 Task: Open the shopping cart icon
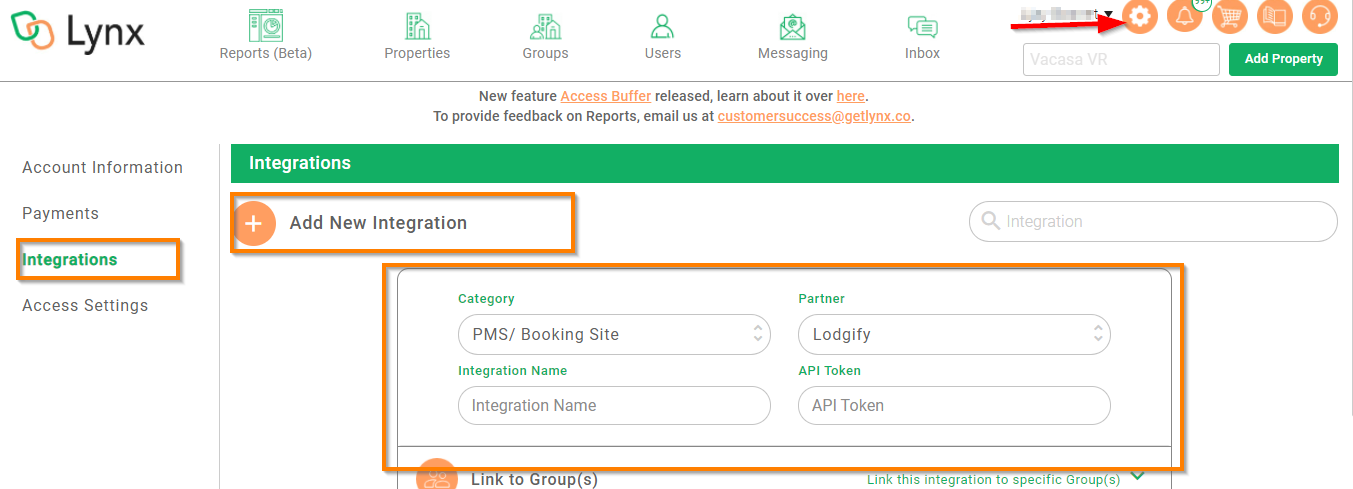pos(1230,16)
